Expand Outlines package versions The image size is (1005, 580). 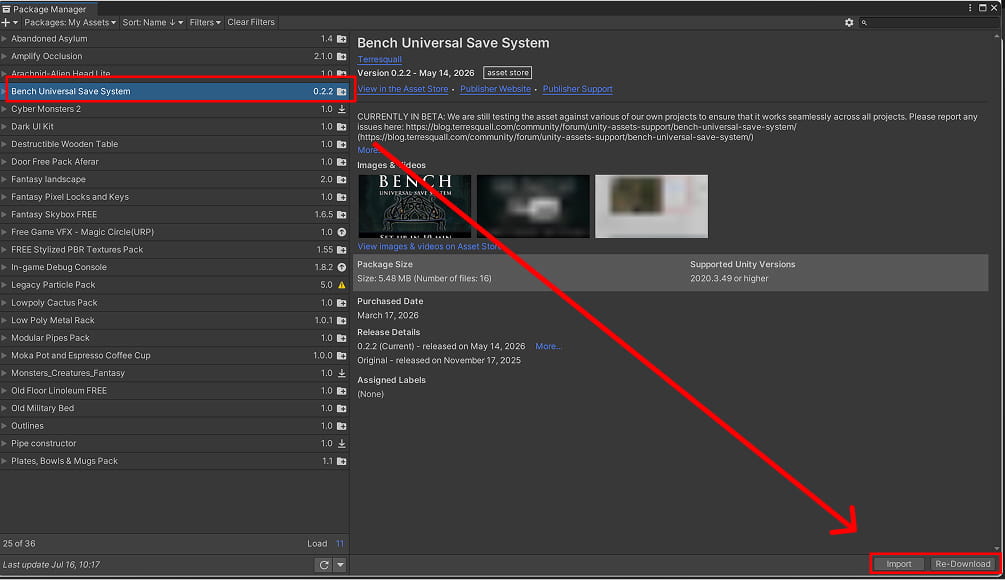pyautogui.click(x=4, y=426)
